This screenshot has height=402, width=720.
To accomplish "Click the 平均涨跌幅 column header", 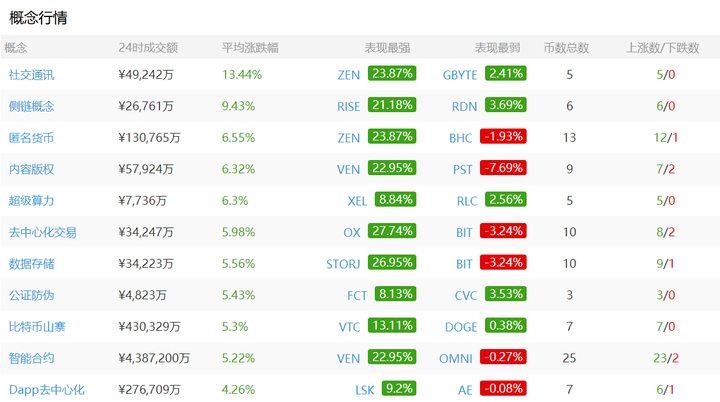I will pyautogui.click(x=250, y=48).
